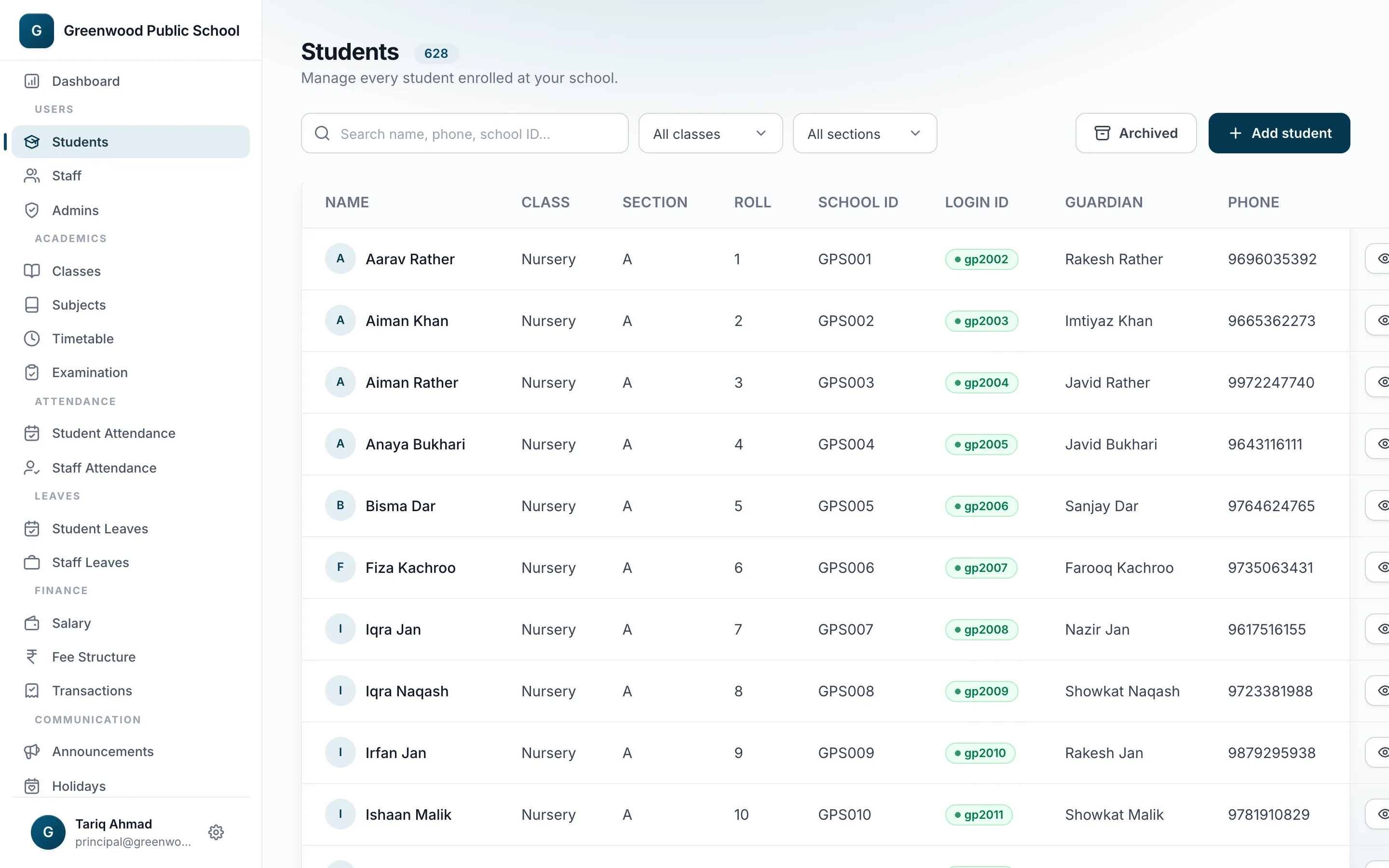The width and height of the screenshot is (1389, 868).
Task: Click the Add student button
Action: (1280, 133)
